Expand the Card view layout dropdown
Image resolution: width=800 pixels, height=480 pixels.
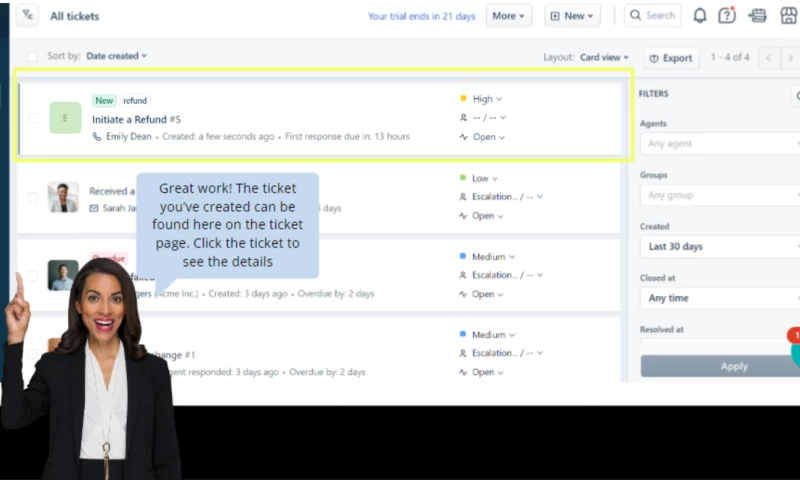(605, 57)
